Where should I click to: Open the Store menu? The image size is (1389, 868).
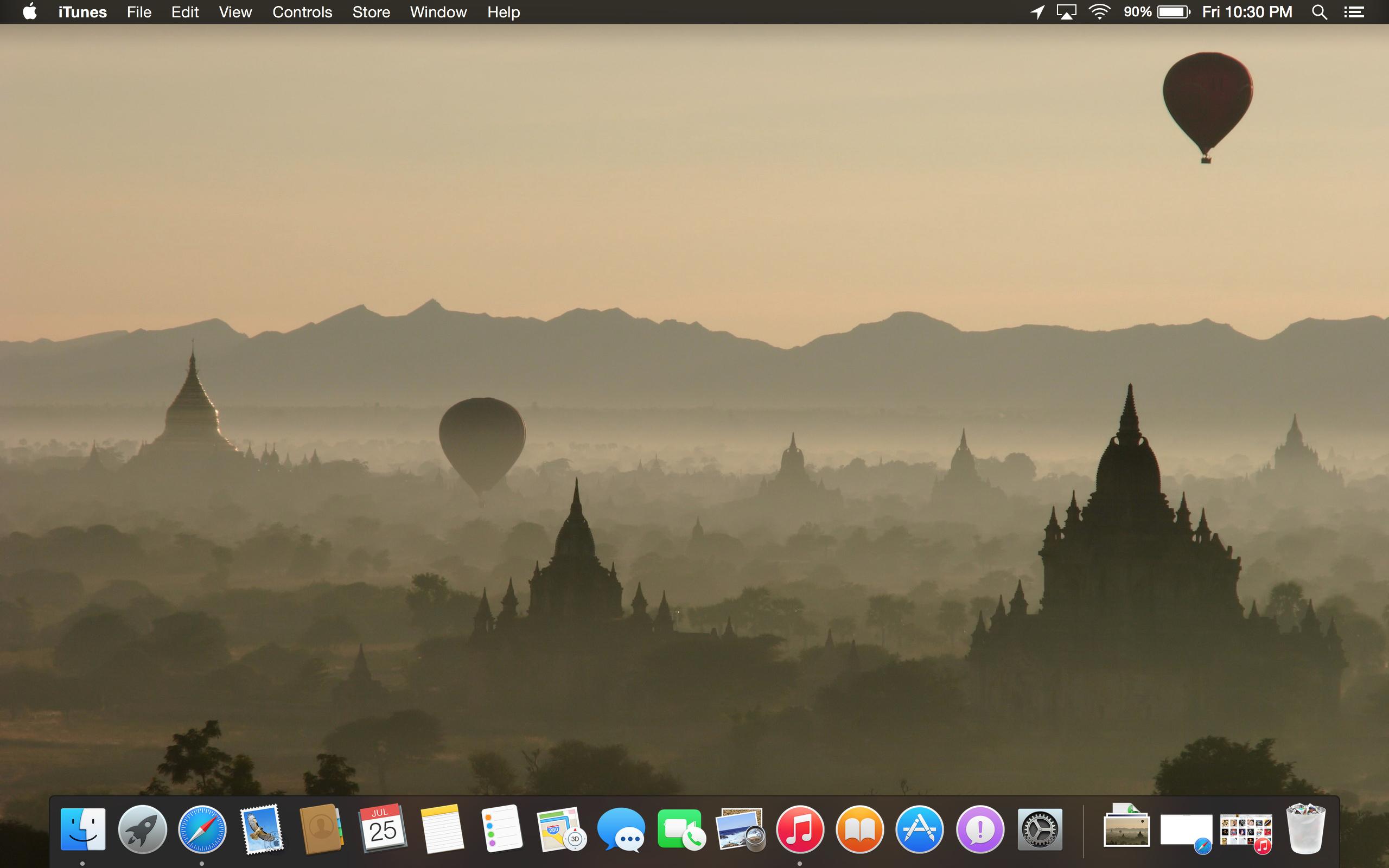click(371, 12)
